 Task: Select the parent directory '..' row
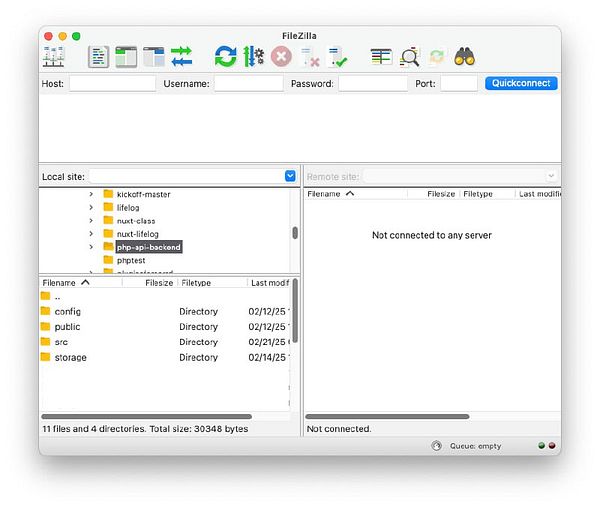pos(165,296)
